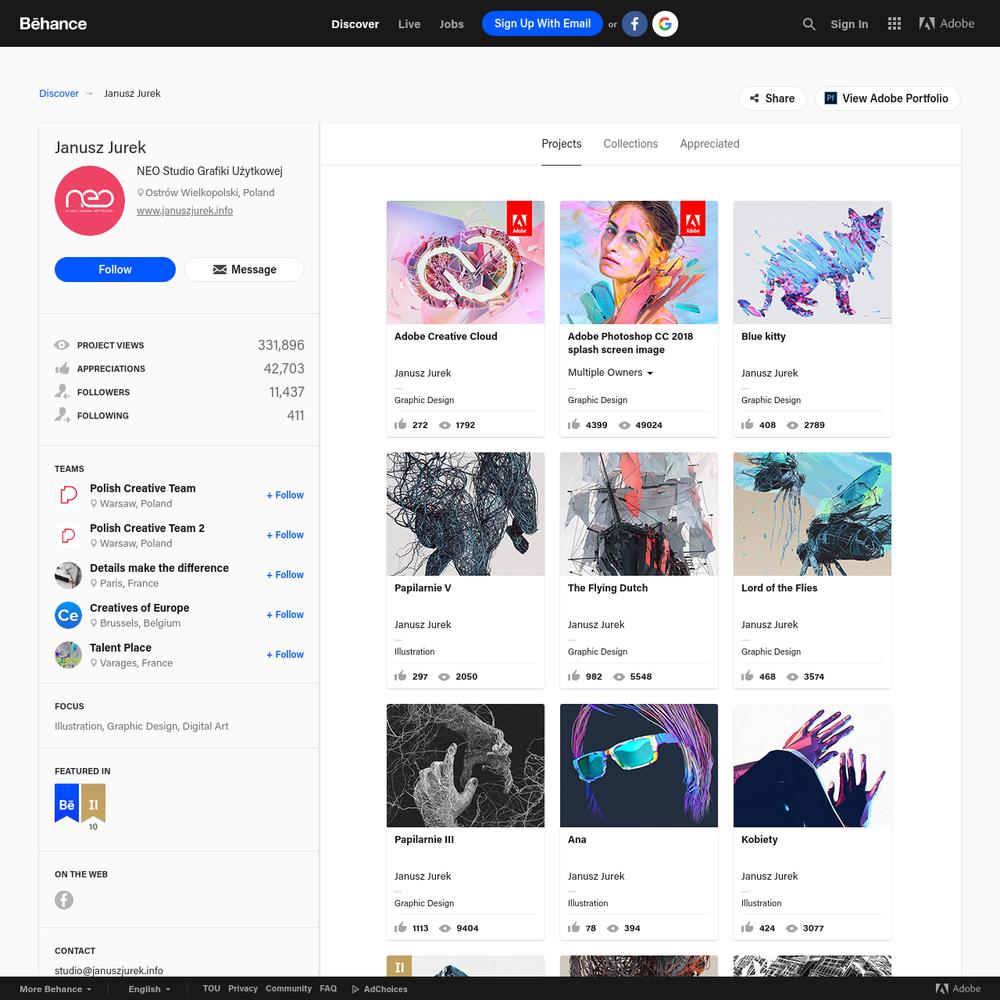Click appreciate thumb icon on Ana card
This screenshot has width=1000, height=1000.
tap(573, 927)
